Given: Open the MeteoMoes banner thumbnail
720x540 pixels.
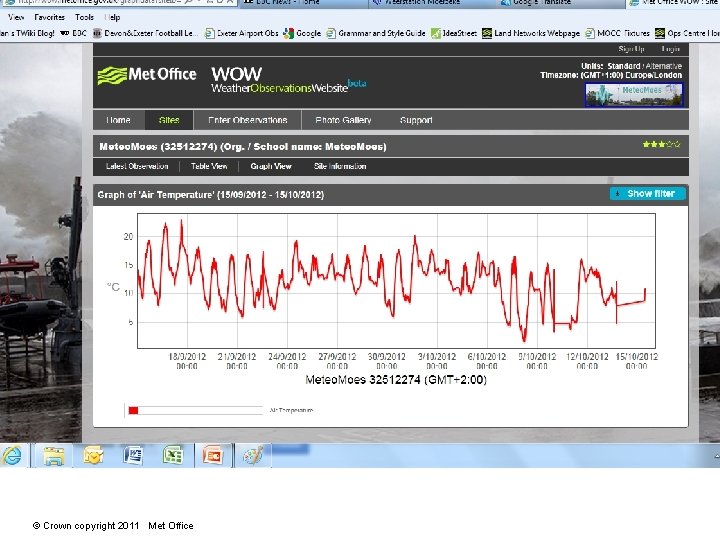Looking at the screenshot, I should tap(634, 95).
